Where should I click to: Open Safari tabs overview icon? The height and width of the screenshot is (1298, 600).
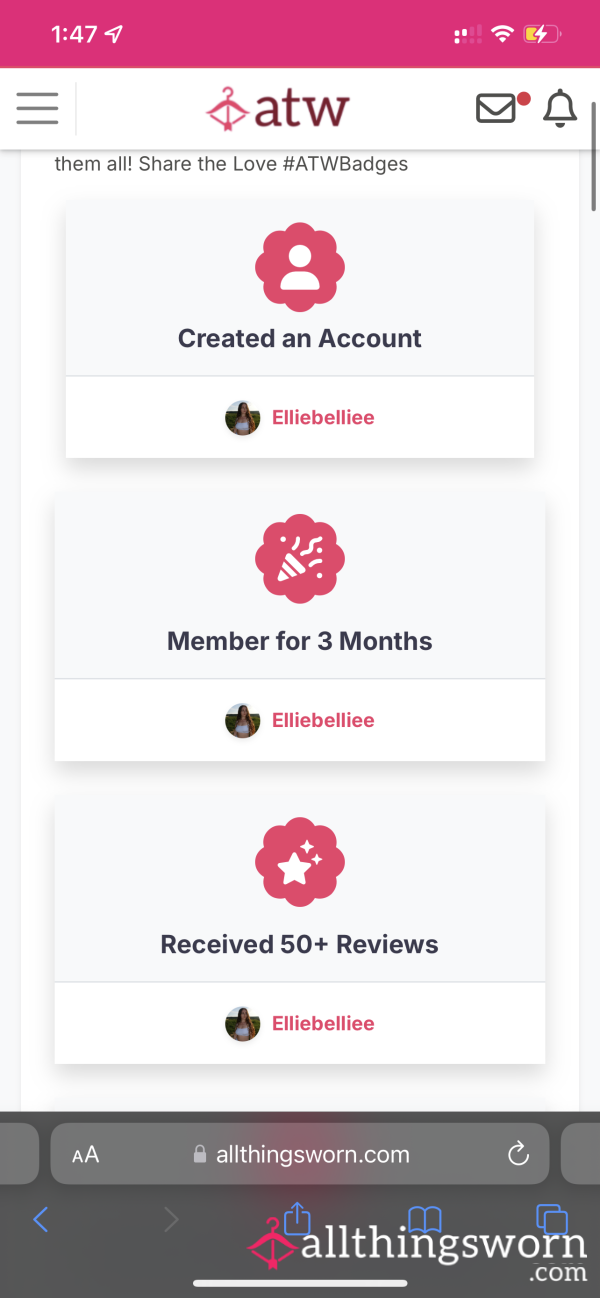[x=552, y=1219]
